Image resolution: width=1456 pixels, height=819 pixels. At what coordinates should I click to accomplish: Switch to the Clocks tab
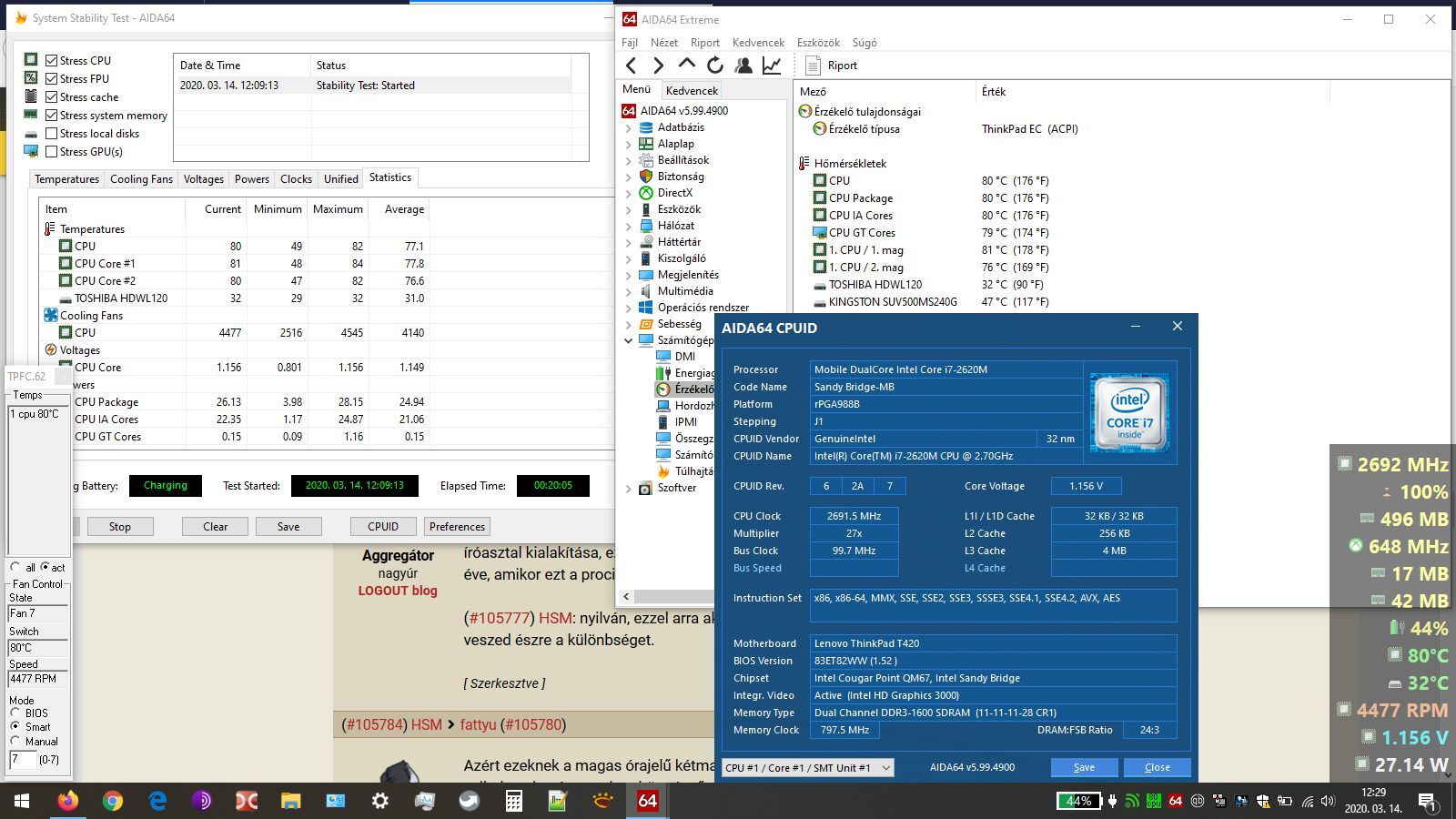[296, 179]
